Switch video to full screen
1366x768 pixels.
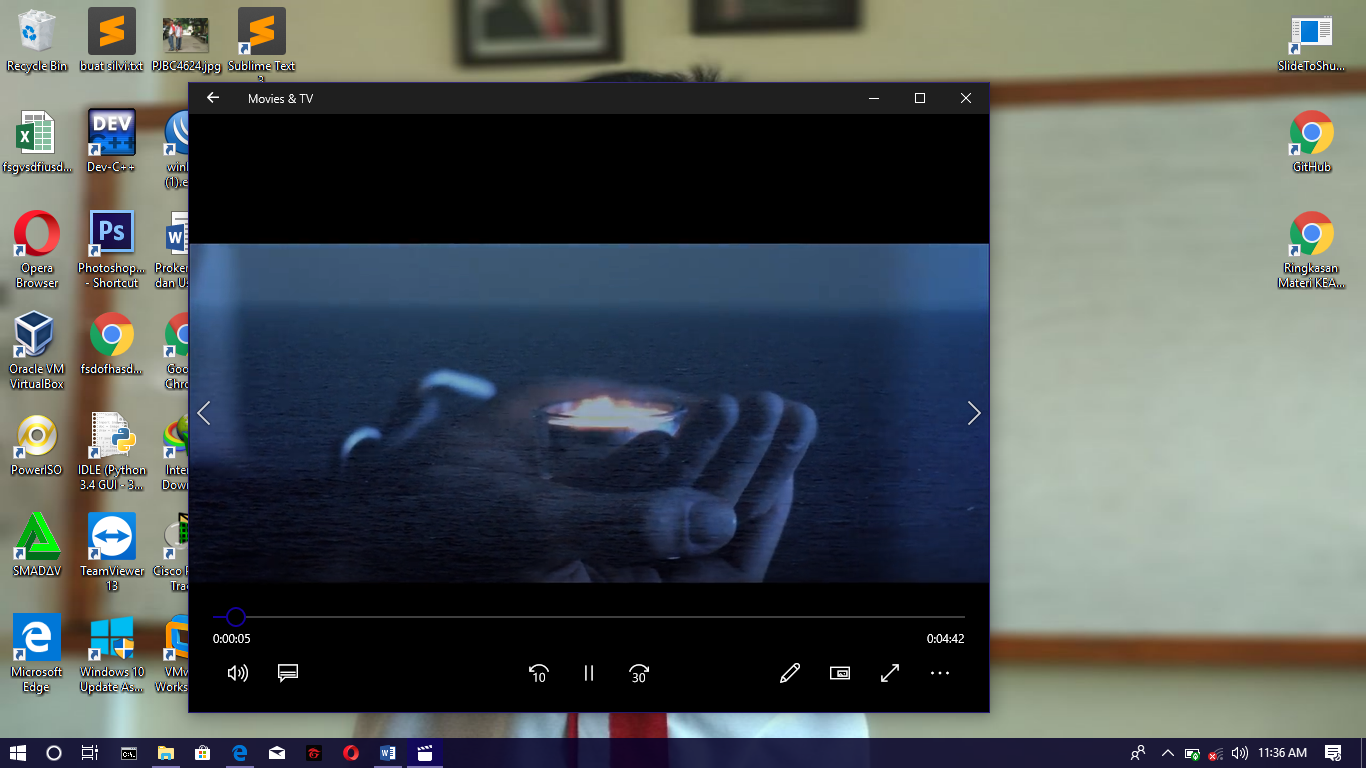click(x=890, y=673)
